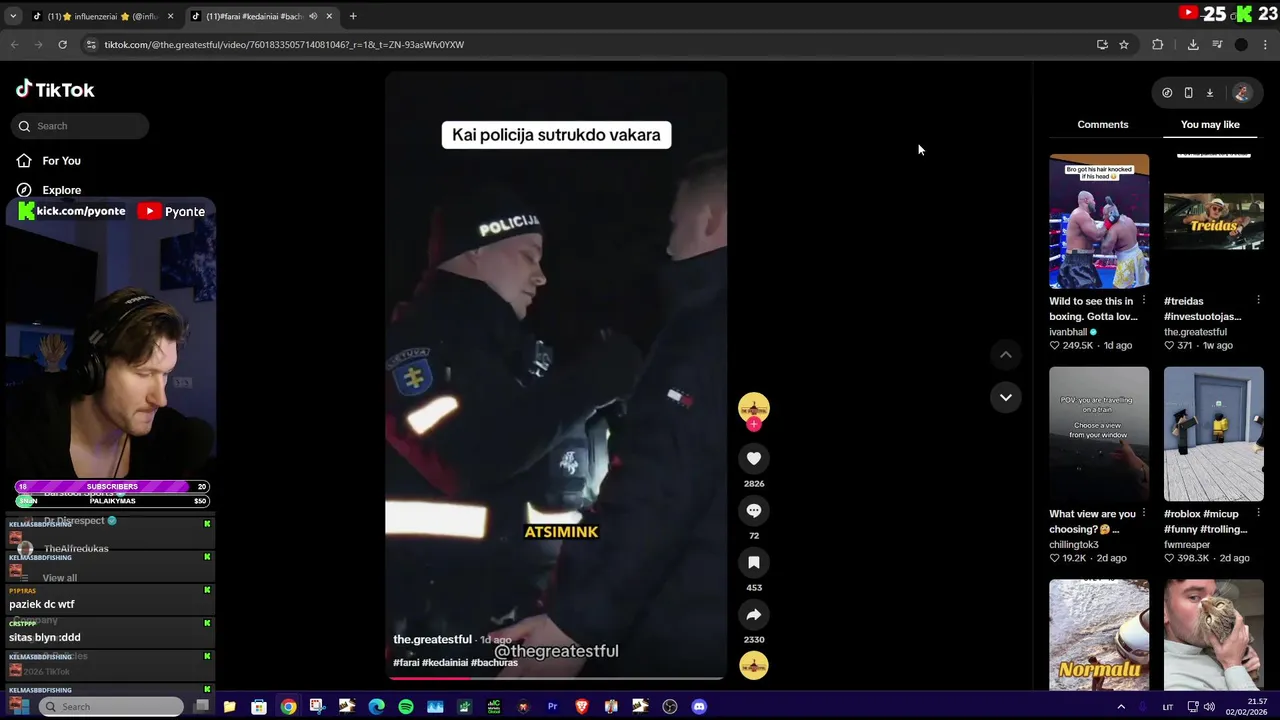
Task: Click the install app icon in address bar
Action: click(x=1102, y=44)
